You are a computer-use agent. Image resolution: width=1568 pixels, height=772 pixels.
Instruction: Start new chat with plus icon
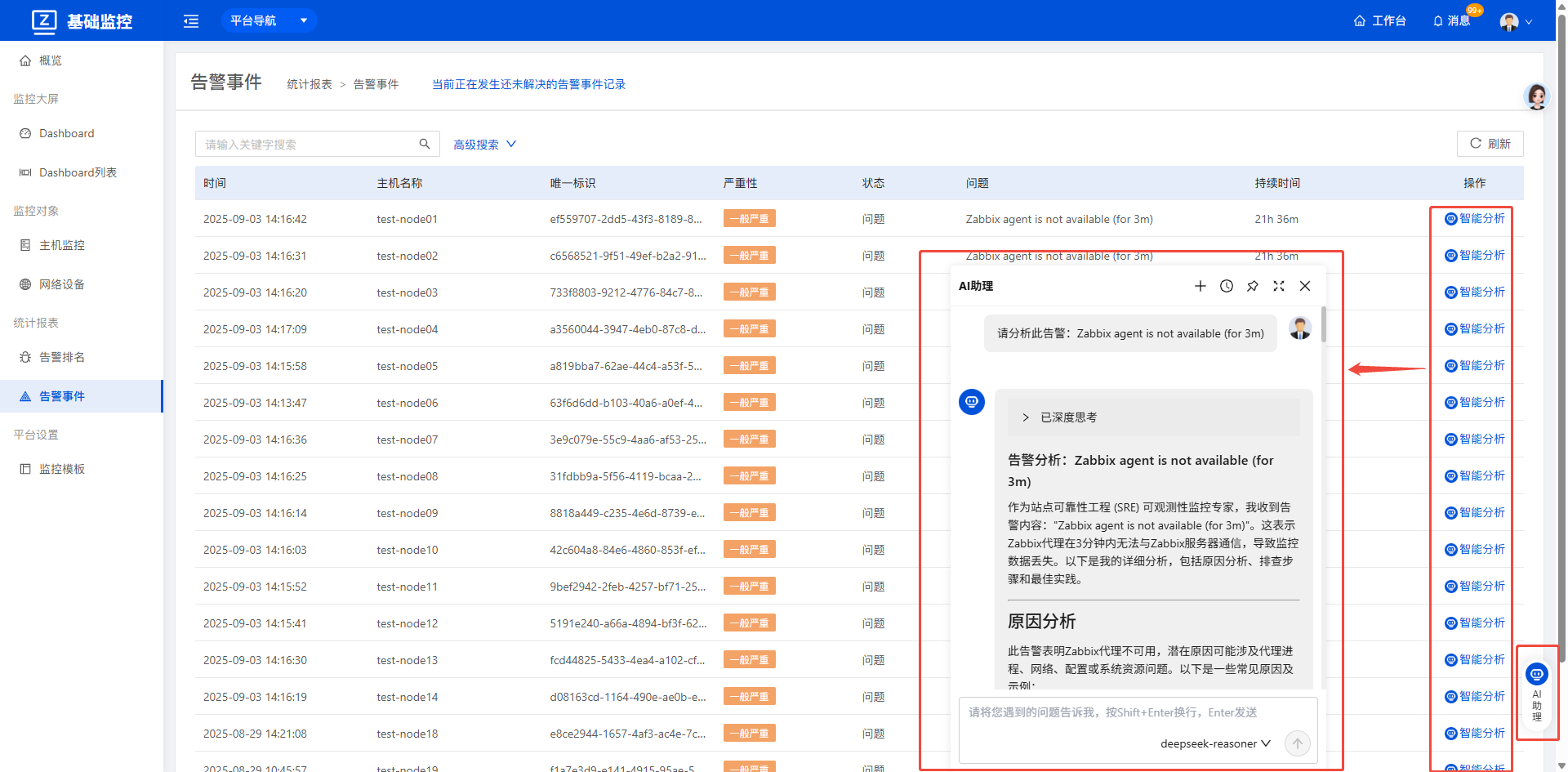tap(1200, 286)
